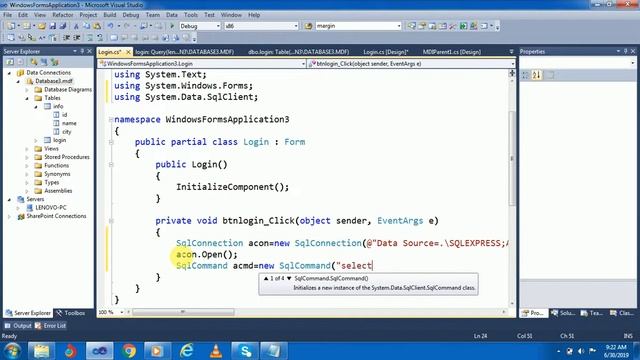
Task: Click next overload arrow in SqlCommand tooltip
Action: 289,278
